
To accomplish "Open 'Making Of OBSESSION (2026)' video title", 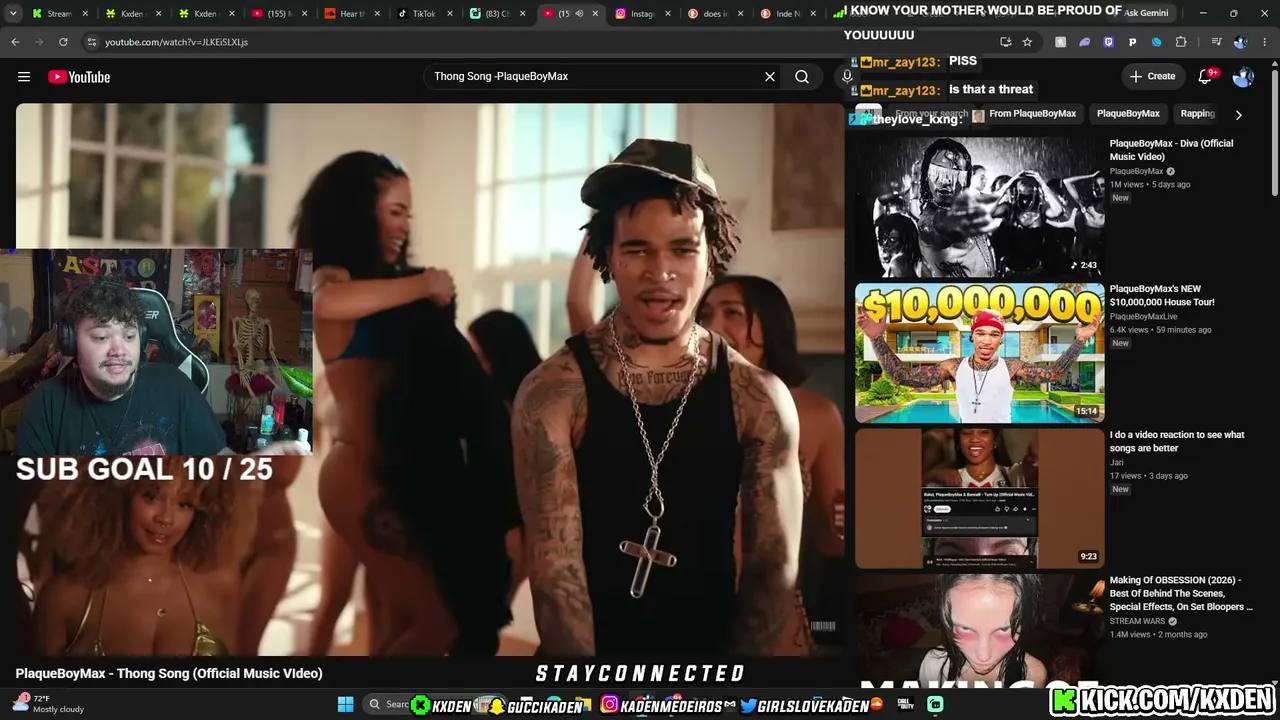I will 1181,593.
